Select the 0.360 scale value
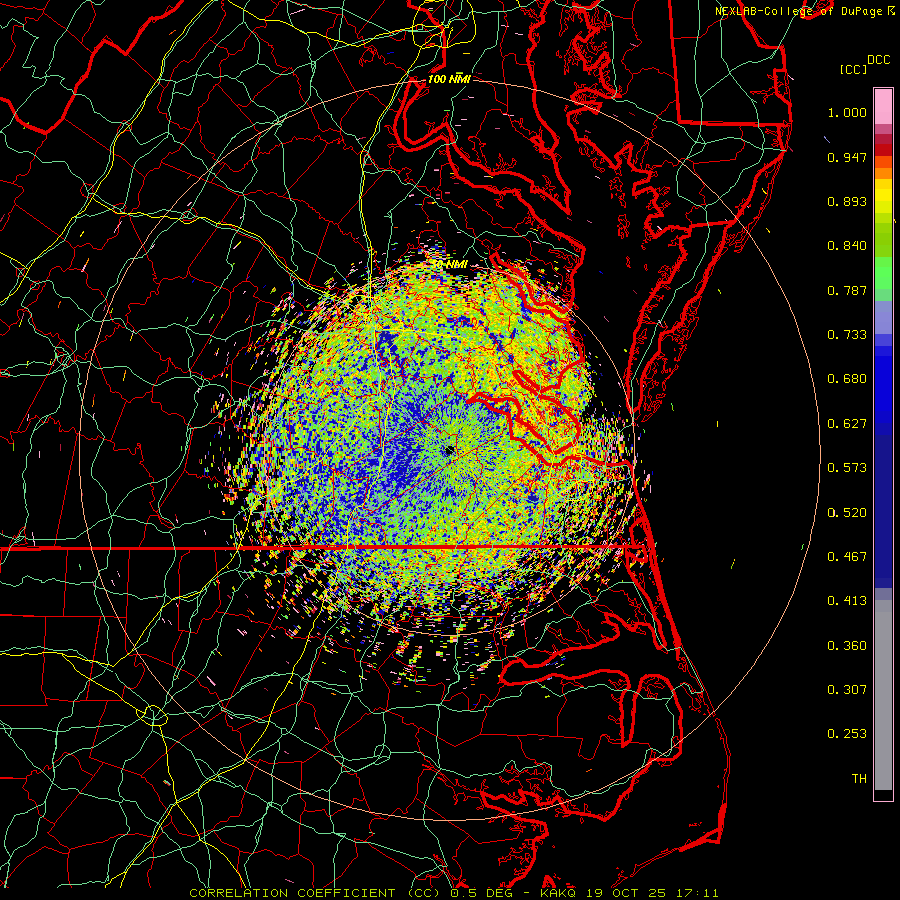900x900 pixels. (x=847, y=646)
